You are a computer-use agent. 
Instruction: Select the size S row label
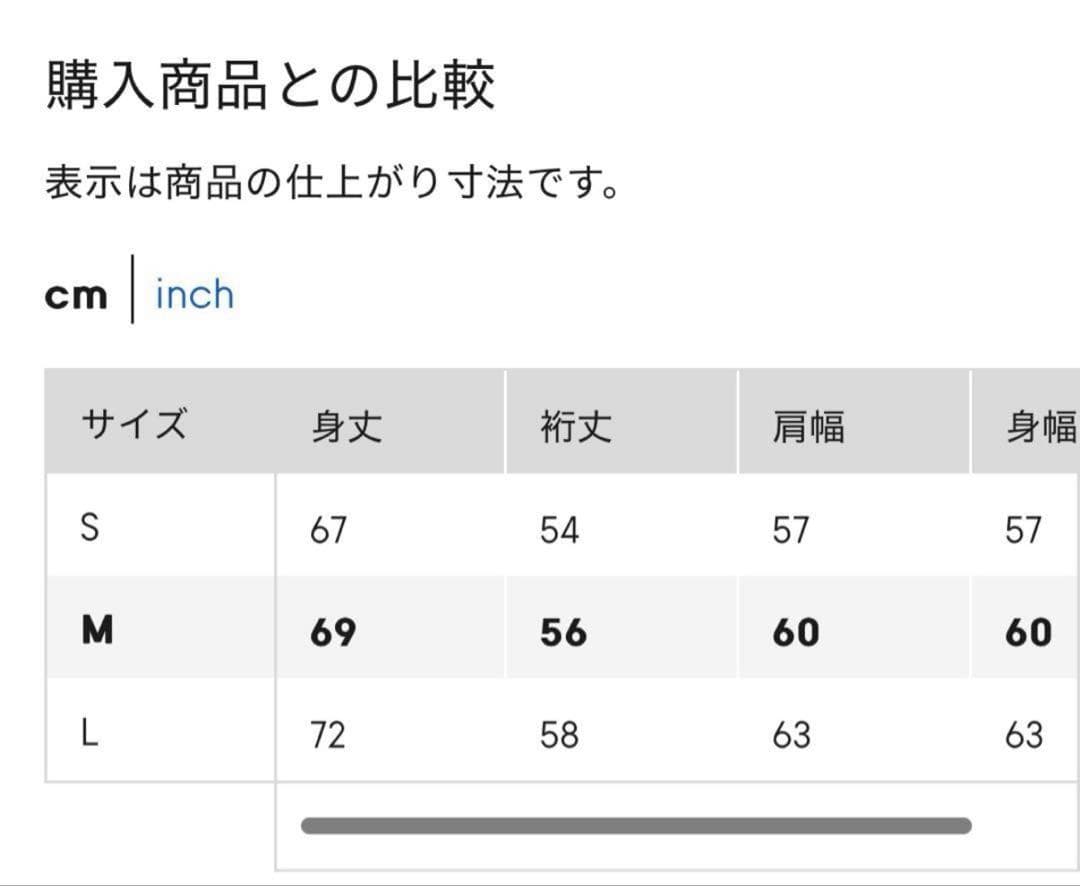tap(90, 528)
